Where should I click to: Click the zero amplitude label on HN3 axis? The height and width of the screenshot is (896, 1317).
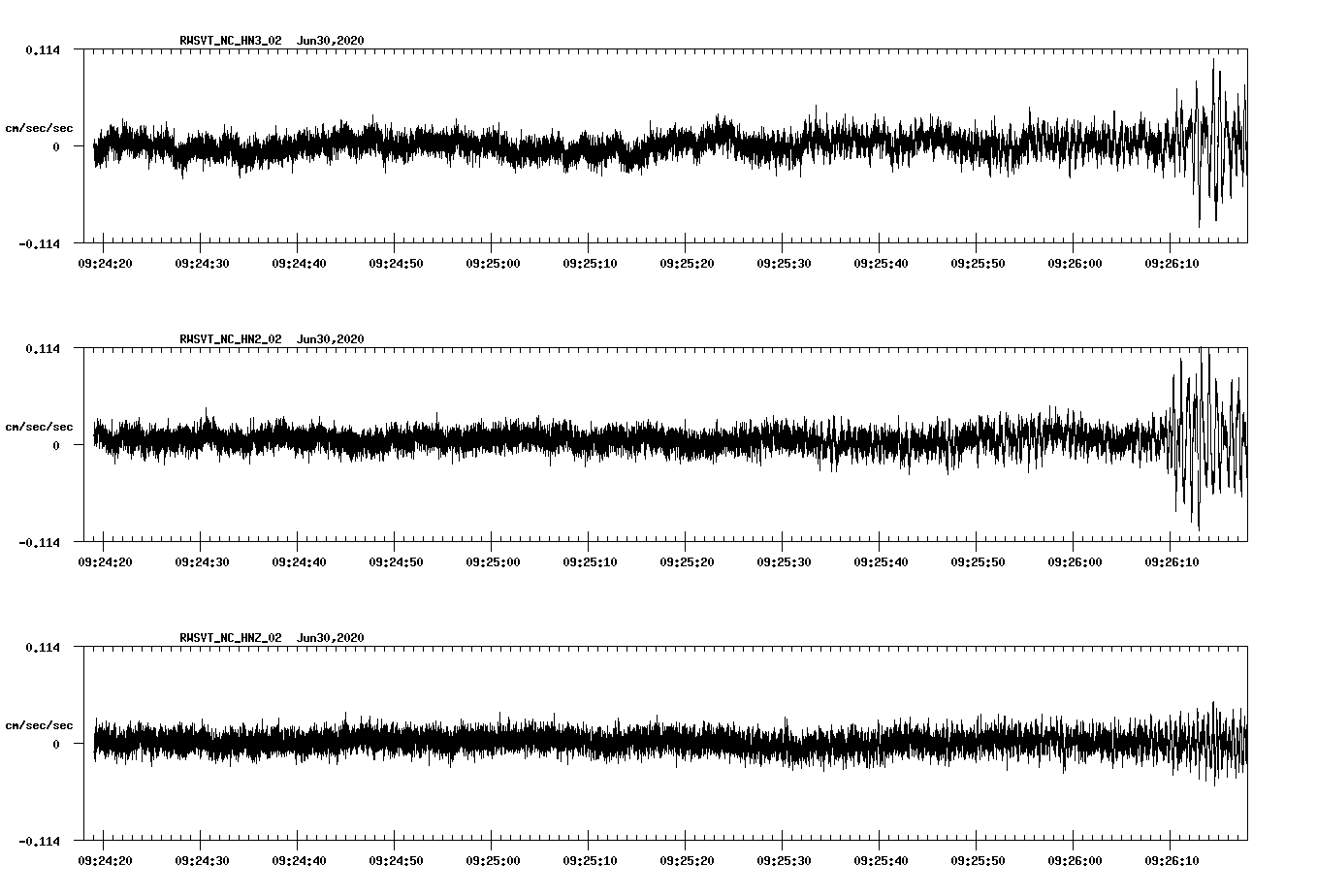[x=56, y=146]
